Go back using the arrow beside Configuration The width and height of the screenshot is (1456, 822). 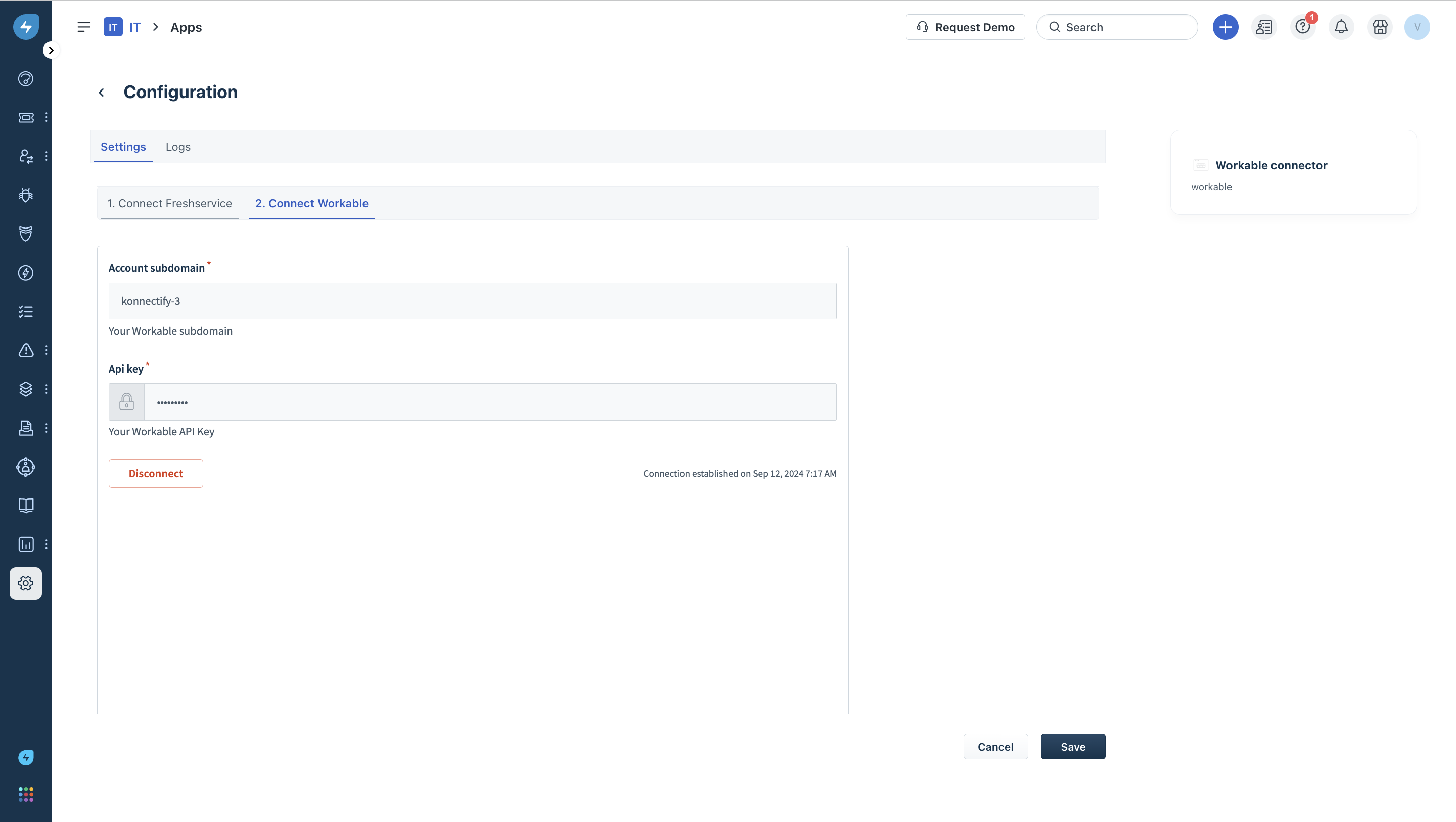(101, 93)
